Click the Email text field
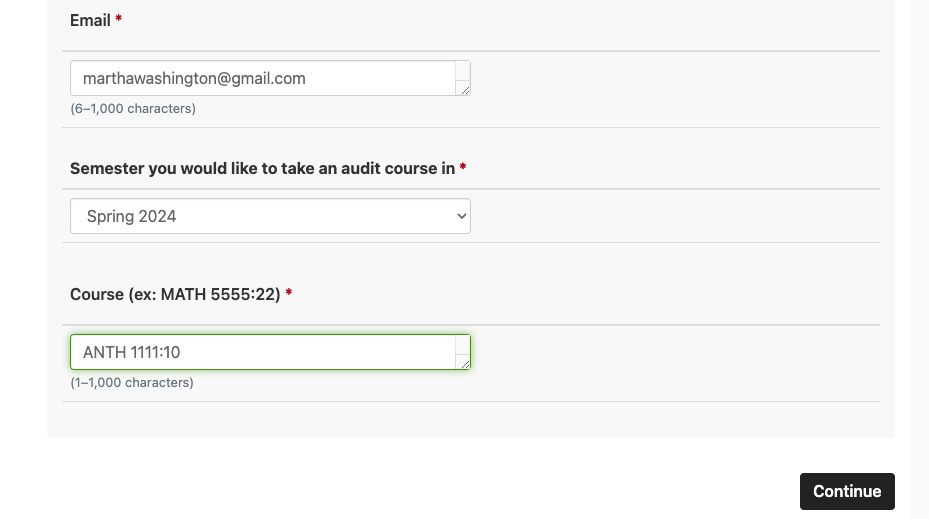The width and height of the screenshot is (929, 519). click(x=270, y=78)
